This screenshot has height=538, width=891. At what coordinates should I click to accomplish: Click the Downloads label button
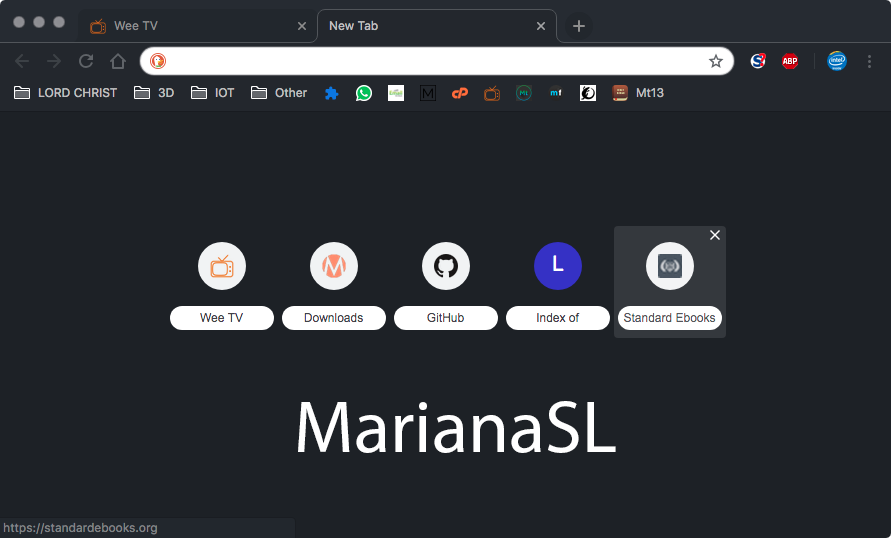(334, 318)
